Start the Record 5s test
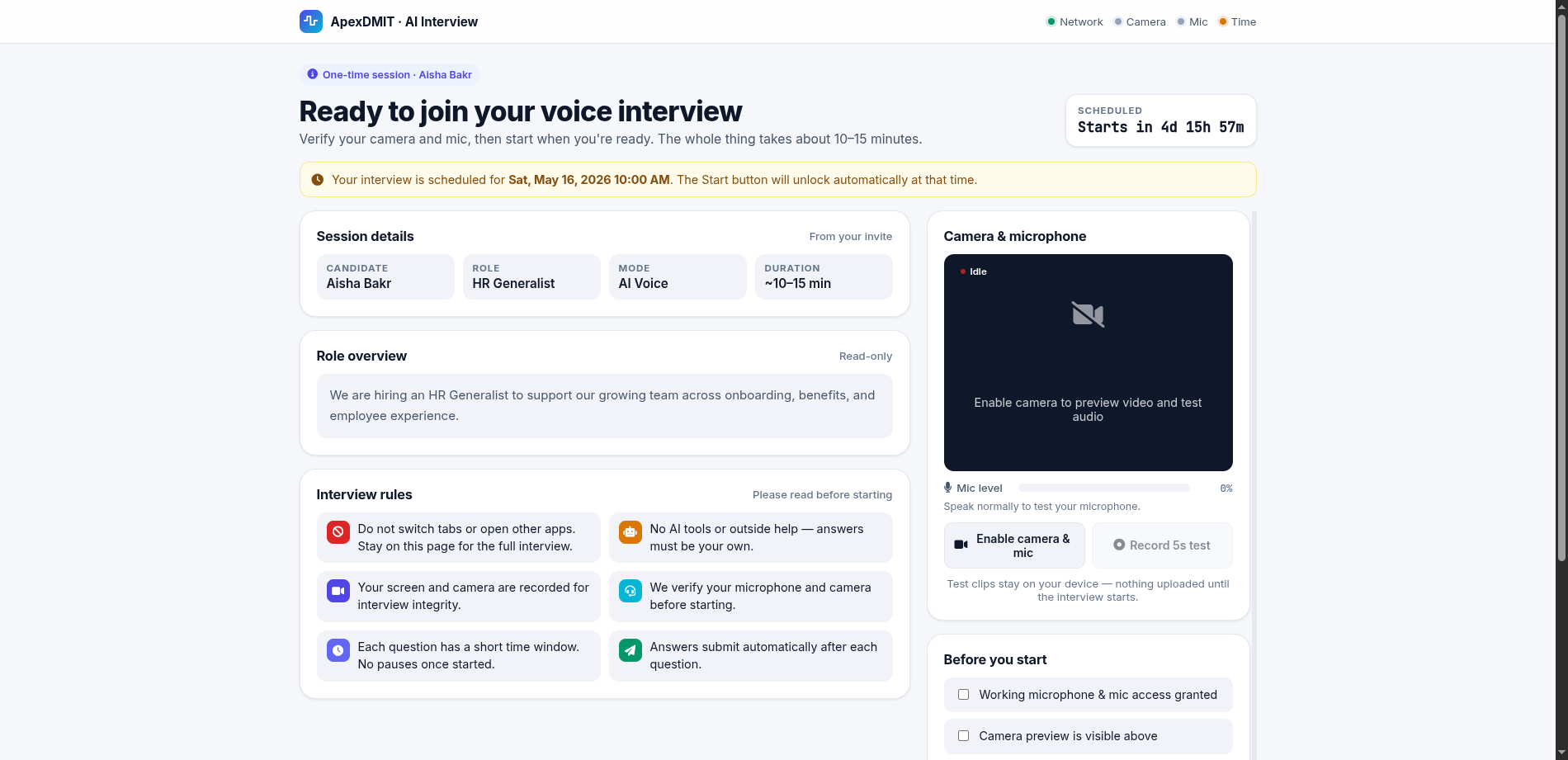 coord(1162,545)
